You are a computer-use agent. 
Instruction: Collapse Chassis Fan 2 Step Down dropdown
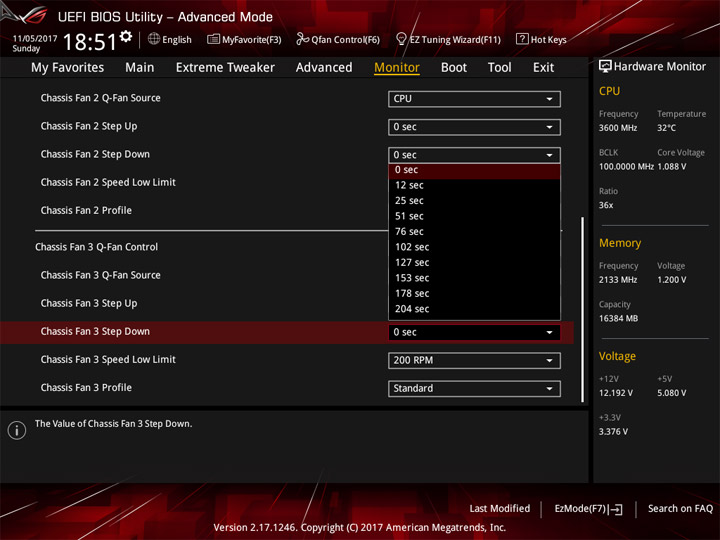tap(474, 155)
